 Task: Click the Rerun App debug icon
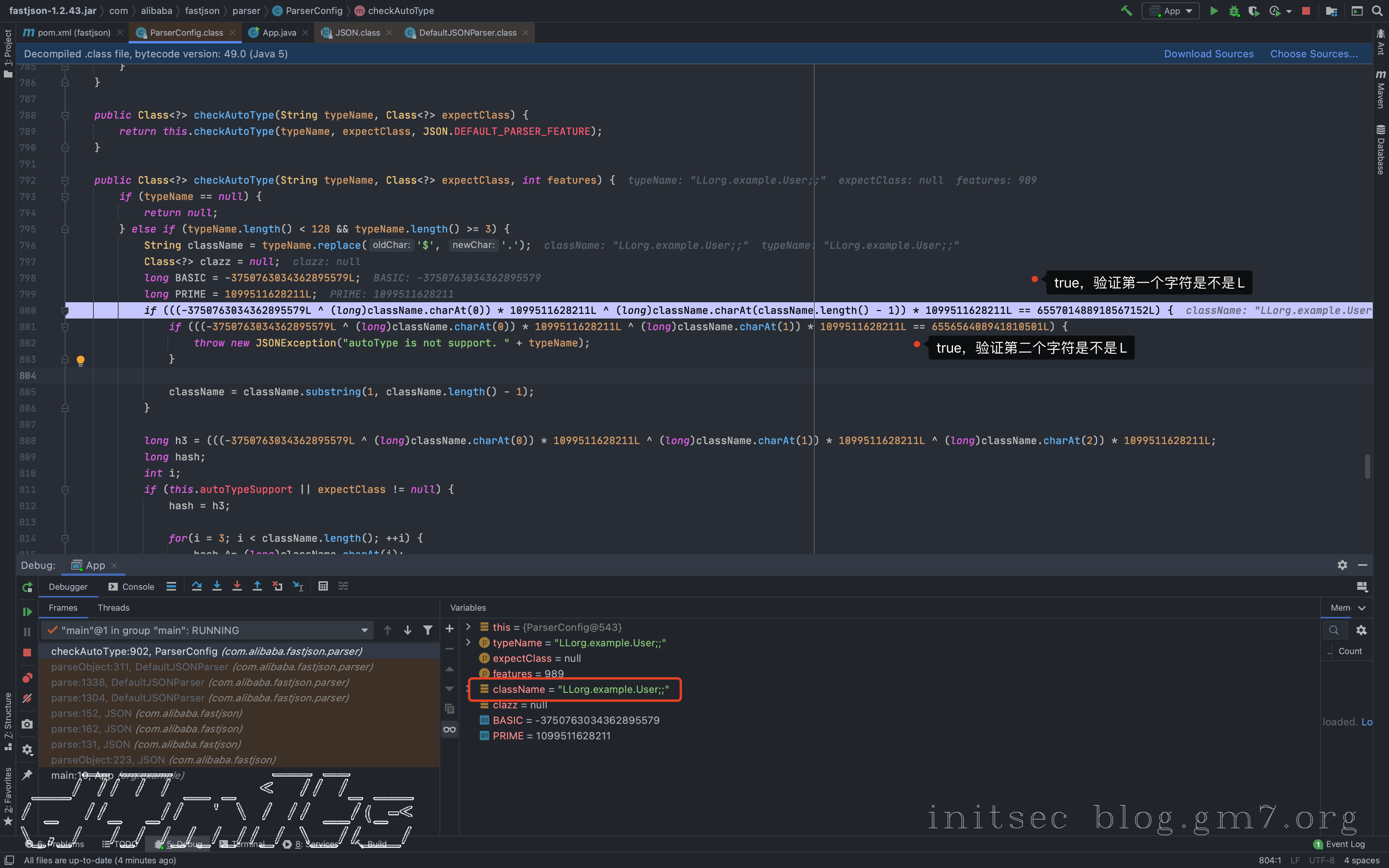coord(27,587)
